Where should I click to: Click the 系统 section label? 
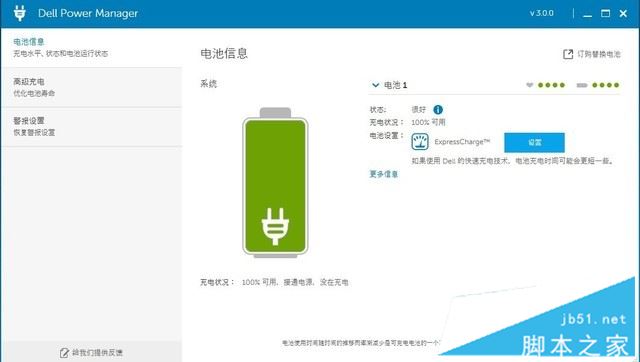(x=209, y=84)
